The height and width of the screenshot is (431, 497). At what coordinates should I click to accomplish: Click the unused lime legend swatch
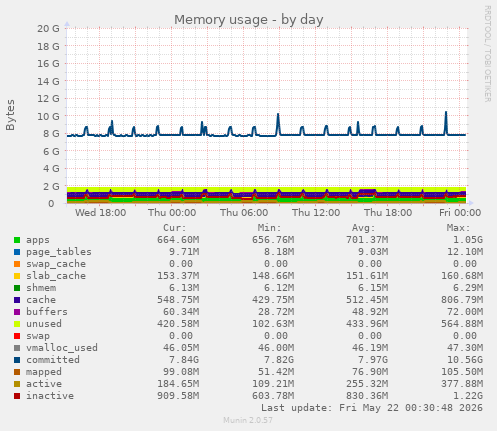click(x=17, y=324)
